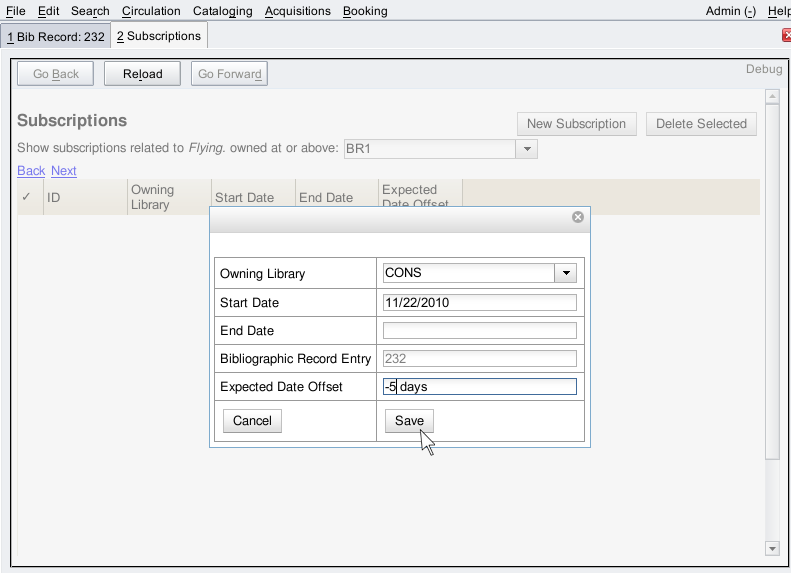Click the Start Date input field

[x=480, y=303]
